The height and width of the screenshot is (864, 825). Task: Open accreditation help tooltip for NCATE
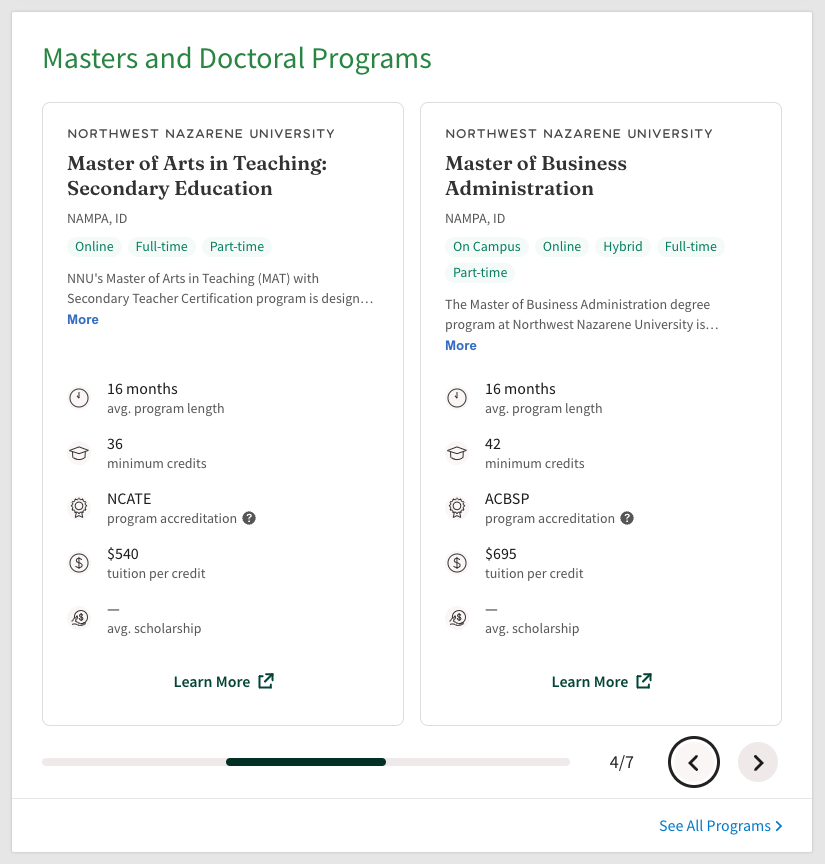(249, 518)
